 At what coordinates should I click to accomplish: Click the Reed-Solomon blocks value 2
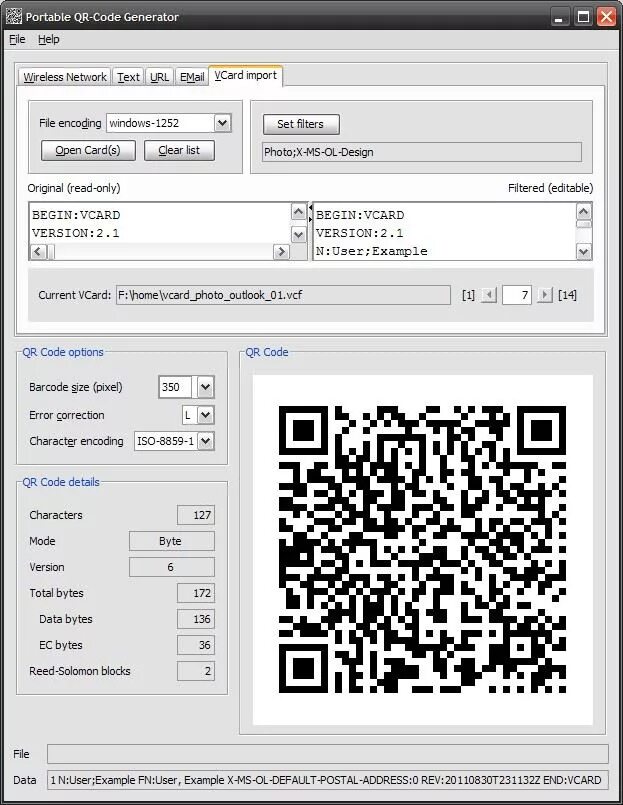pos(196,671)
